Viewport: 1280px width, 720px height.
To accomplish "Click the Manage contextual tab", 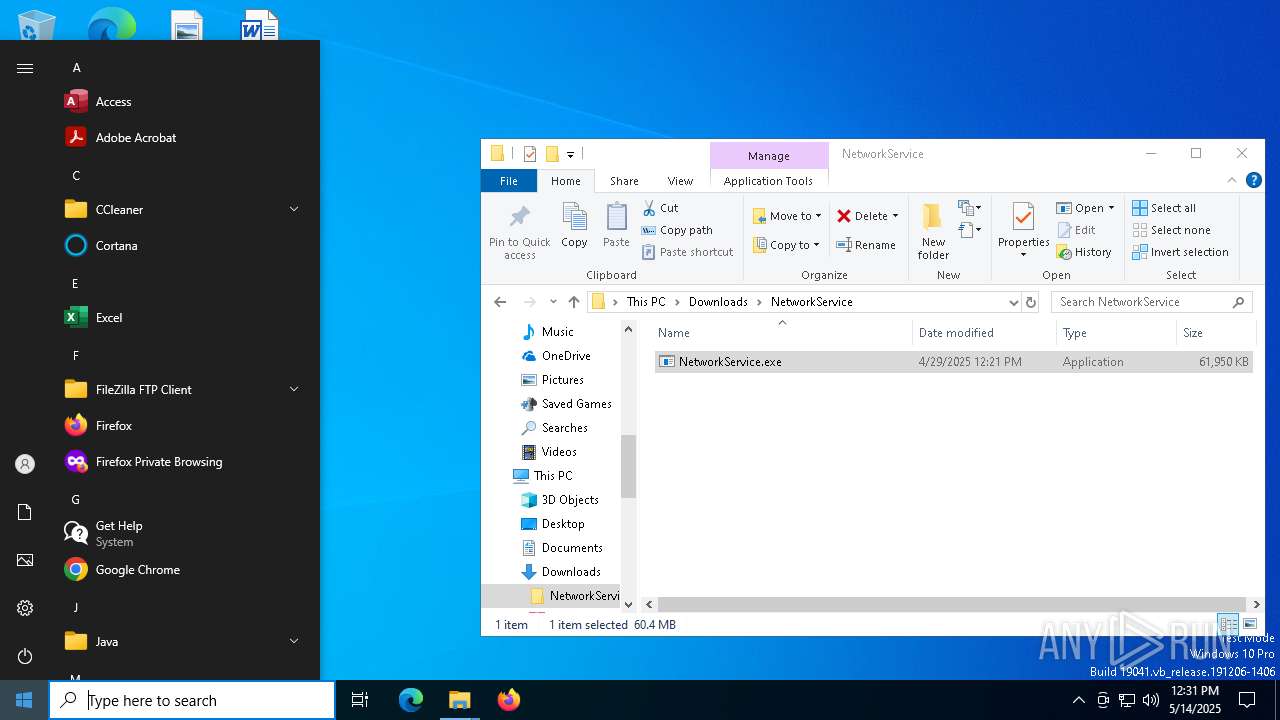I will (768, 156).
